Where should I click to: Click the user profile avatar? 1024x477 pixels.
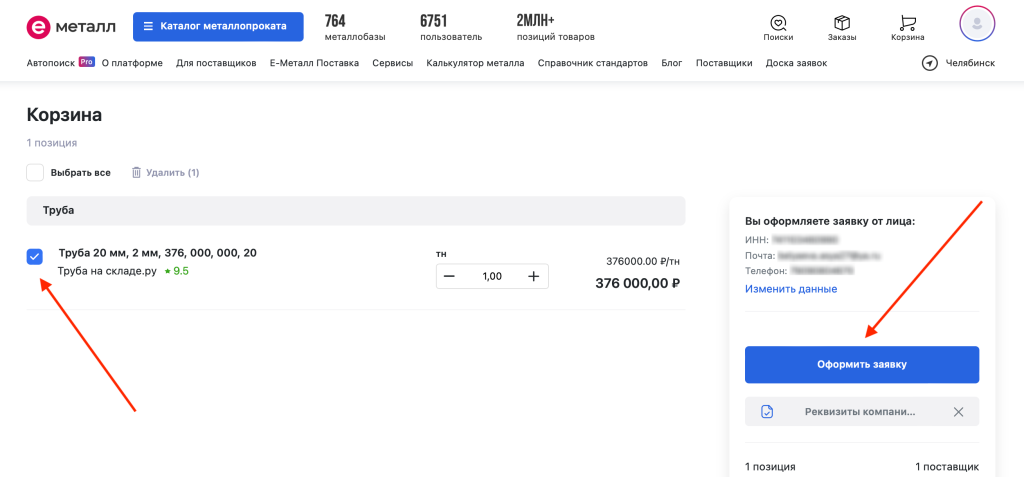pos(976,24)
